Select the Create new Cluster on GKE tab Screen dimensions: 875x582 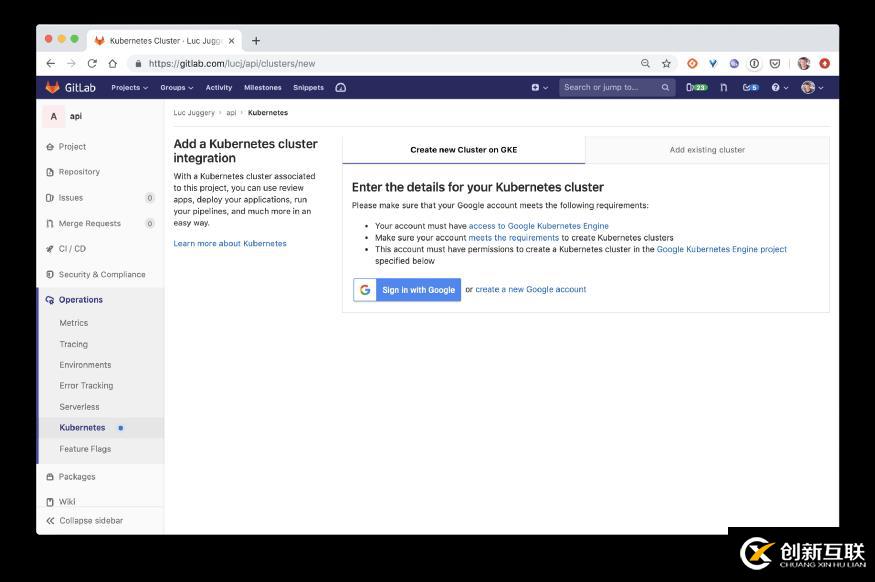click(464, 150)
